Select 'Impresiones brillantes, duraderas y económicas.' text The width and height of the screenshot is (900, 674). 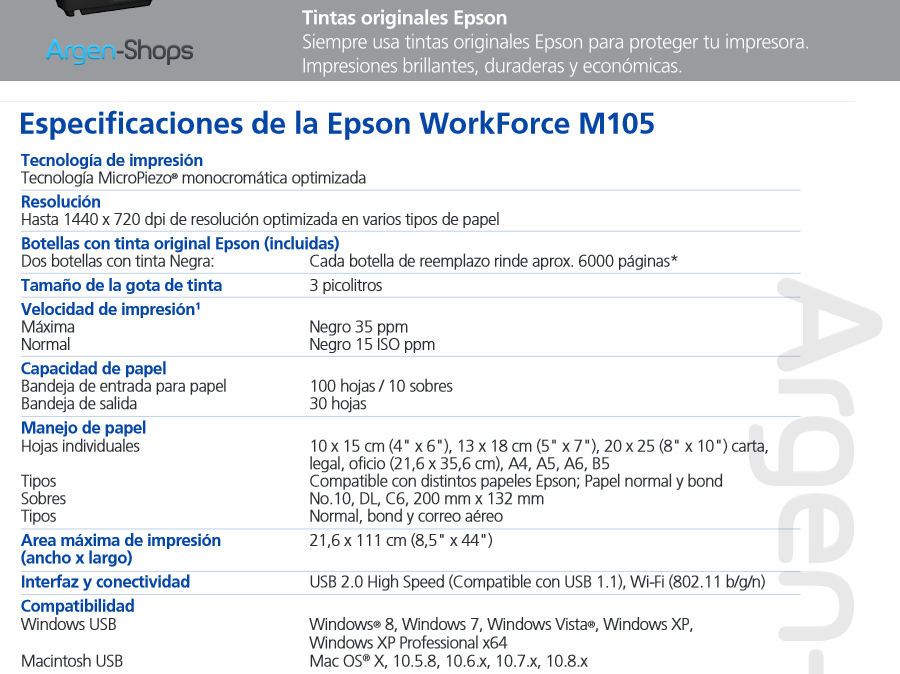(492, 66)
